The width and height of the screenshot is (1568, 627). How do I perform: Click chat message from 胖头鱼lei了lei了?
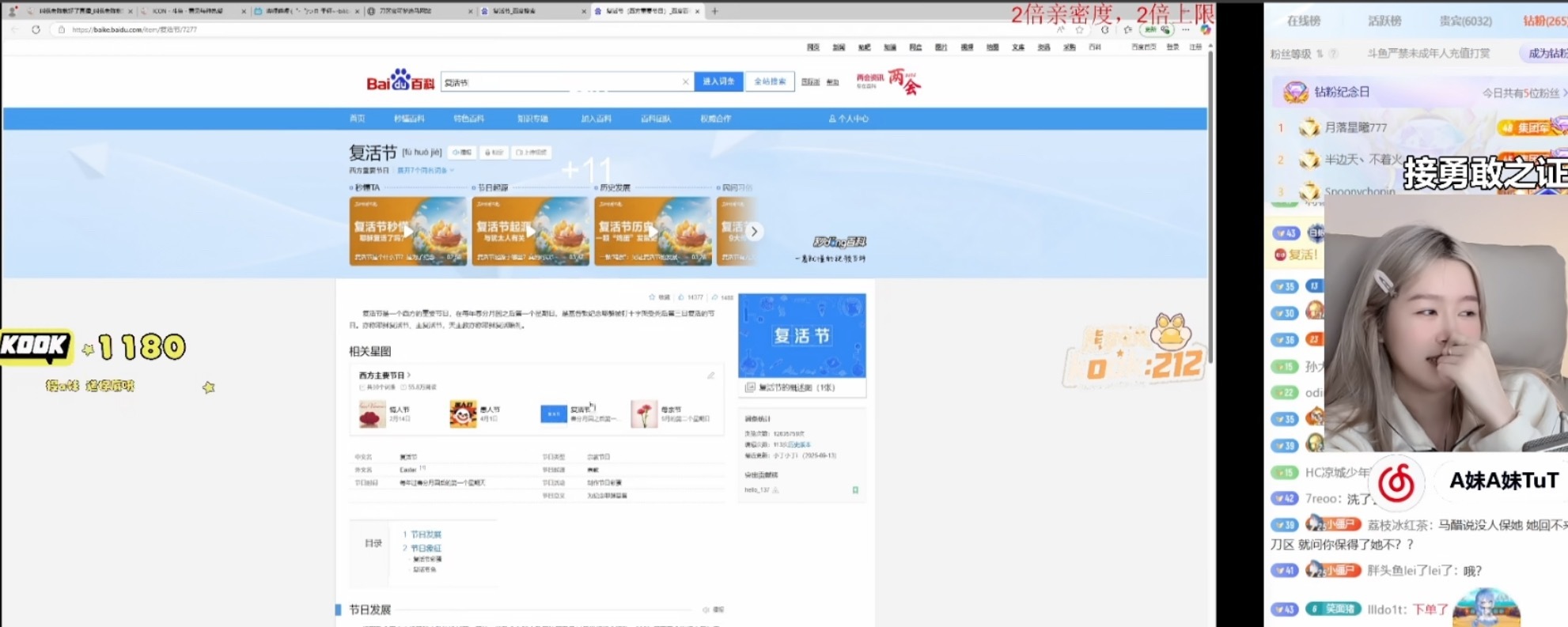pyautogui.click(x=1424, y=570)
